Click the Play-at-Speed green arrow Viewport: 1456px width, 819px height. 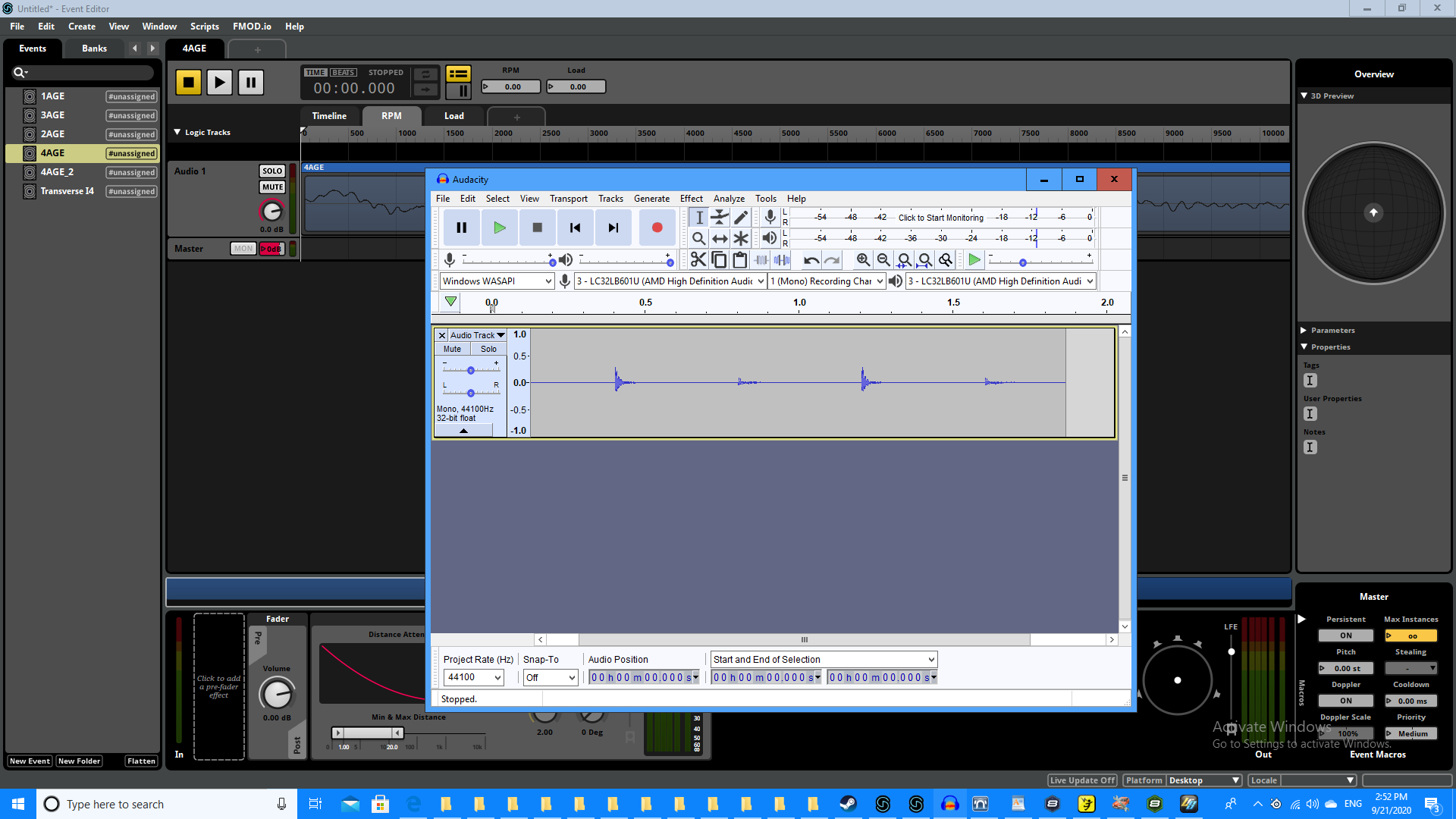click(974, 260)
